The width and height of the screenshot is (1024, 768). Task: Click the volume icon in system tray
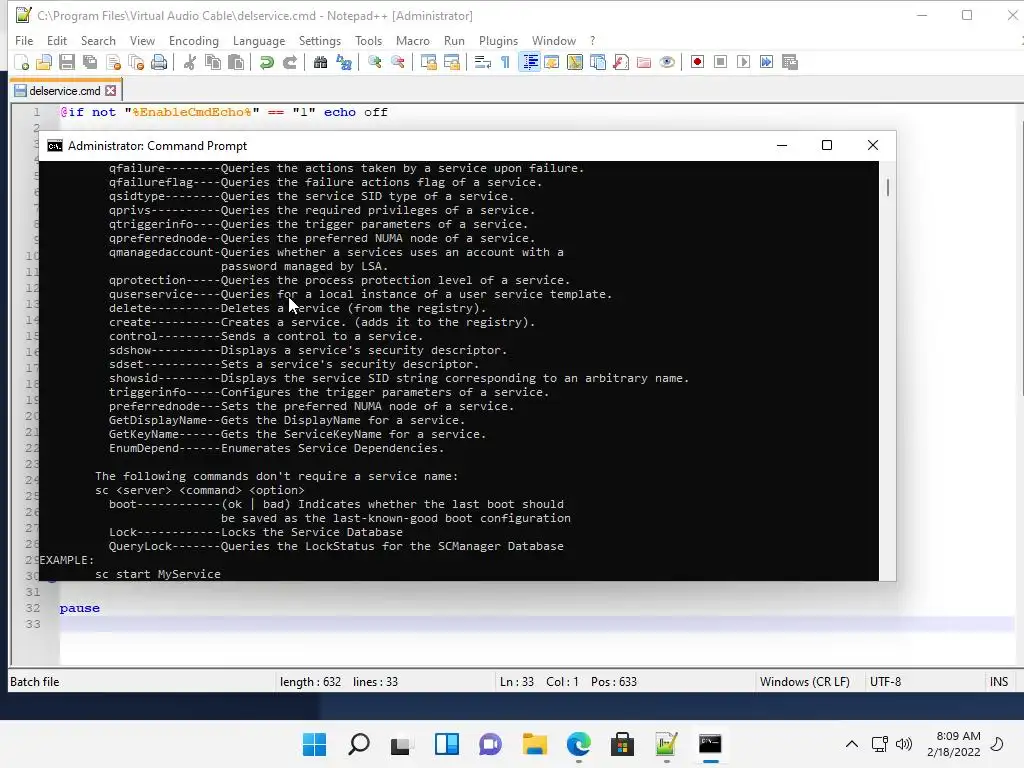pyautogui.click(x=904, y=744)
